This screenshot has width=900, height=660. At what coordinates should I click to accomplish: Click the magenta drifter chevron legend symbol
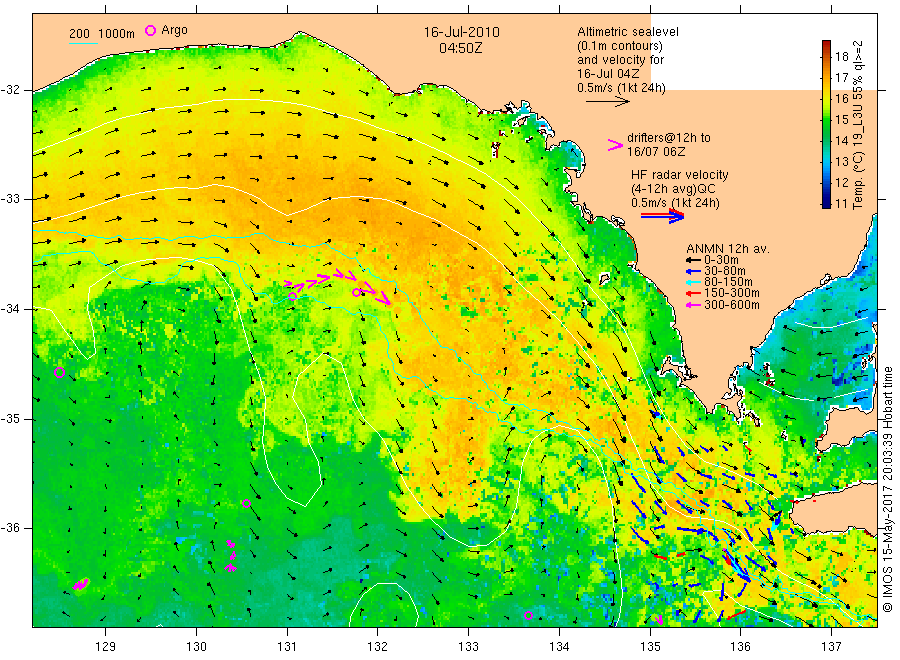point(615,145)
